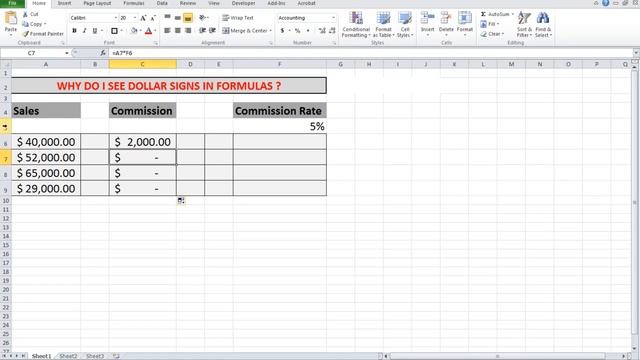Select the Sheet3 worksheet tab
Image resolution: width=640 pixels, height=360 pixels.
(x=95, y=356)
